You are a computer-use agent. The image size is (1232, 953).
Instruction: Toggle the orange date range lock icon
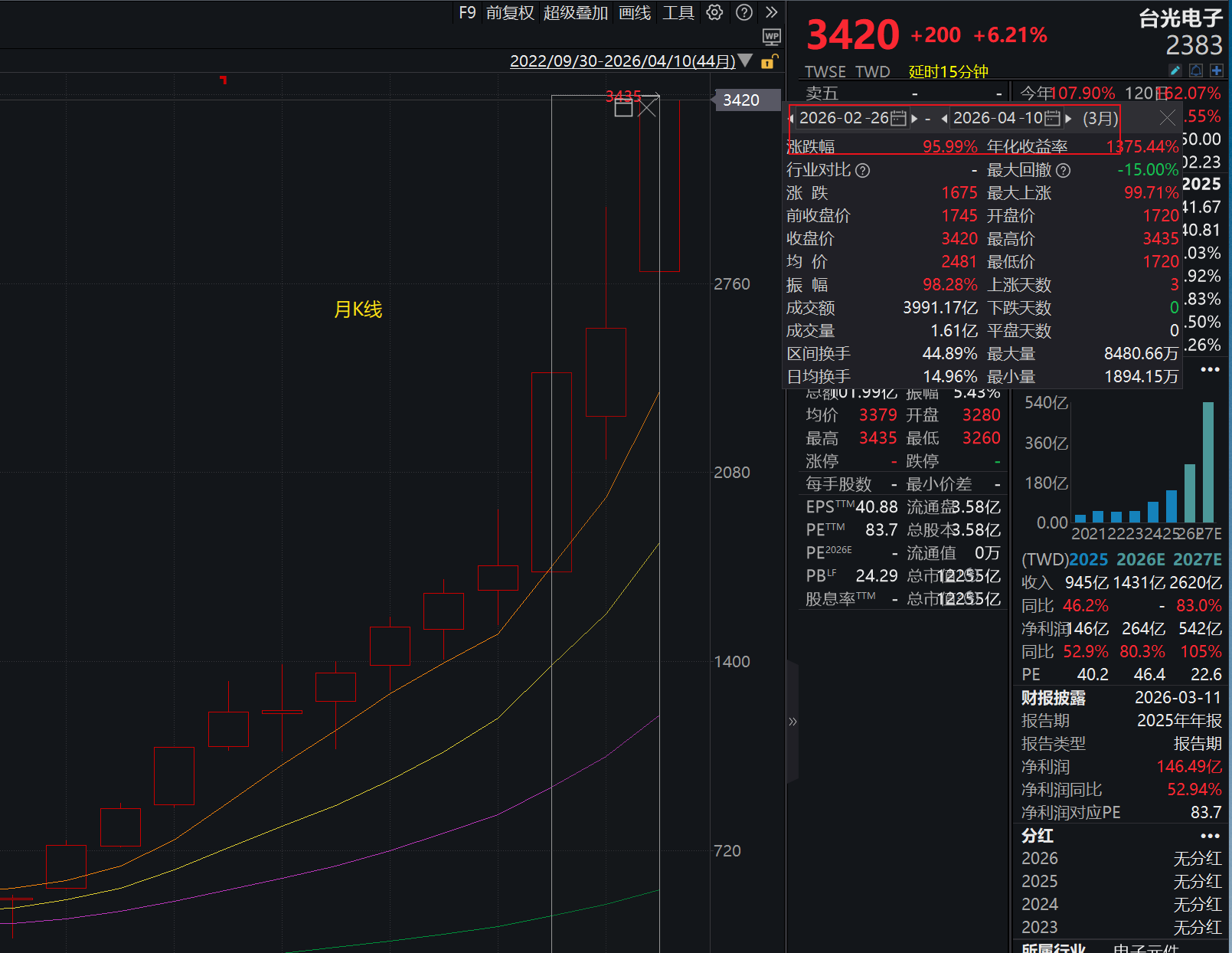tap(770, 61)
